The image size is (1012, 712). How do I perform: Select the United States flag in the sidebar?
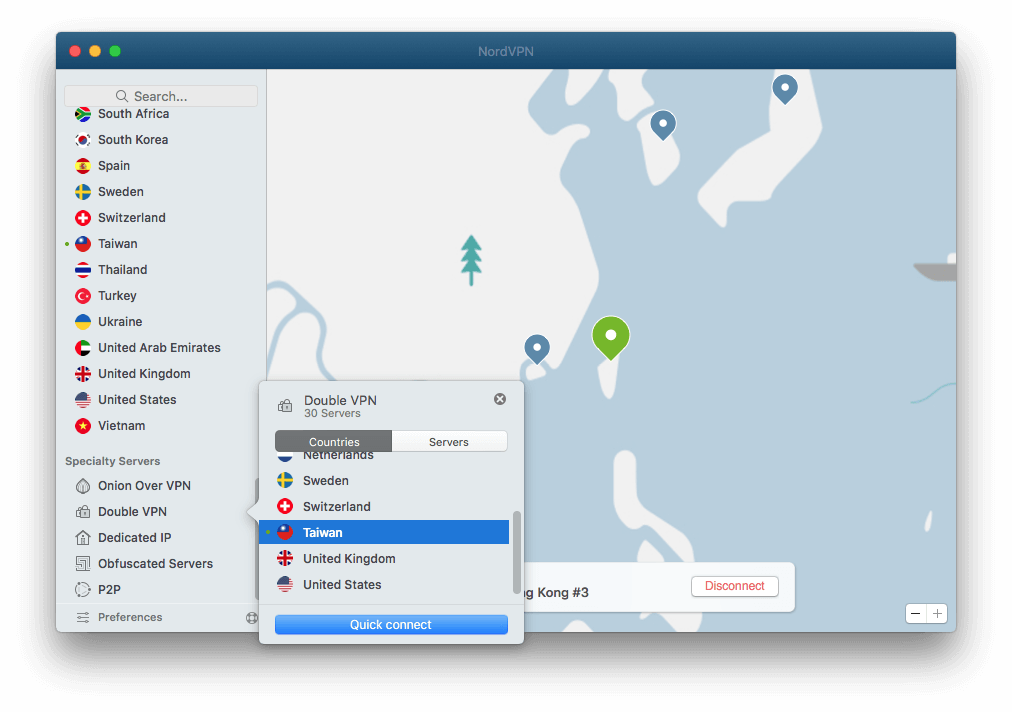[83, 400]
